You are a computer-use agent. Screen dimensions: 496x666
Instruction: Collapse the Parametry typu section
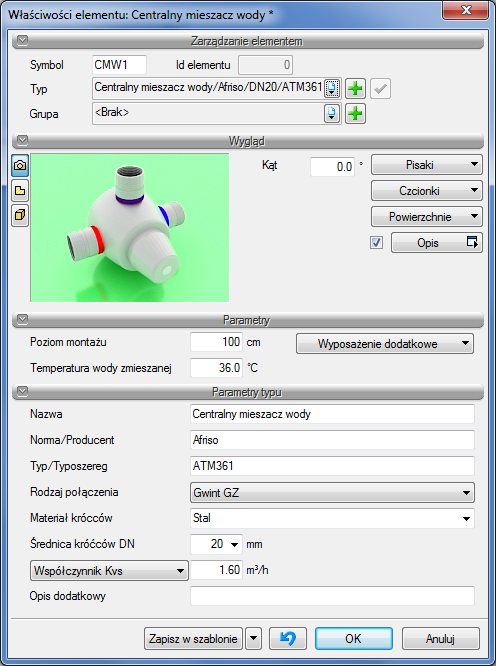pos(22,392)
